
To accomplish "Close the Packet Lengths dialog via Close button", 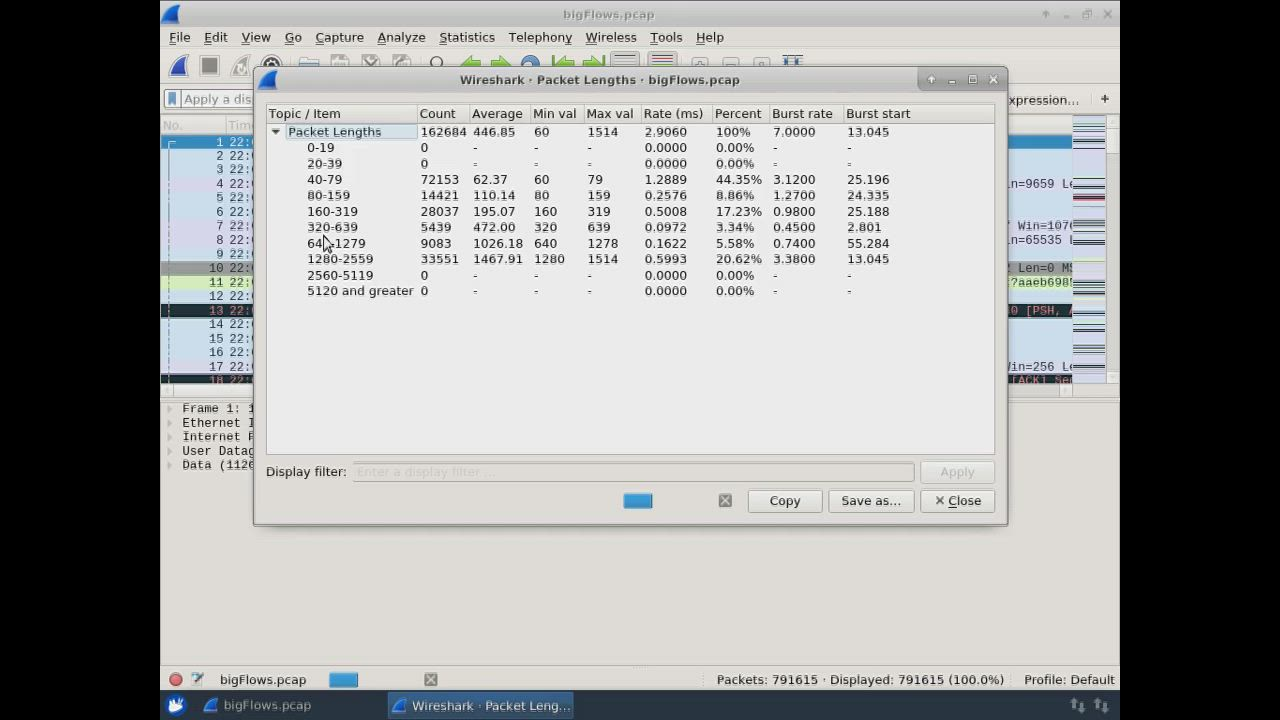I will [958, 501].
